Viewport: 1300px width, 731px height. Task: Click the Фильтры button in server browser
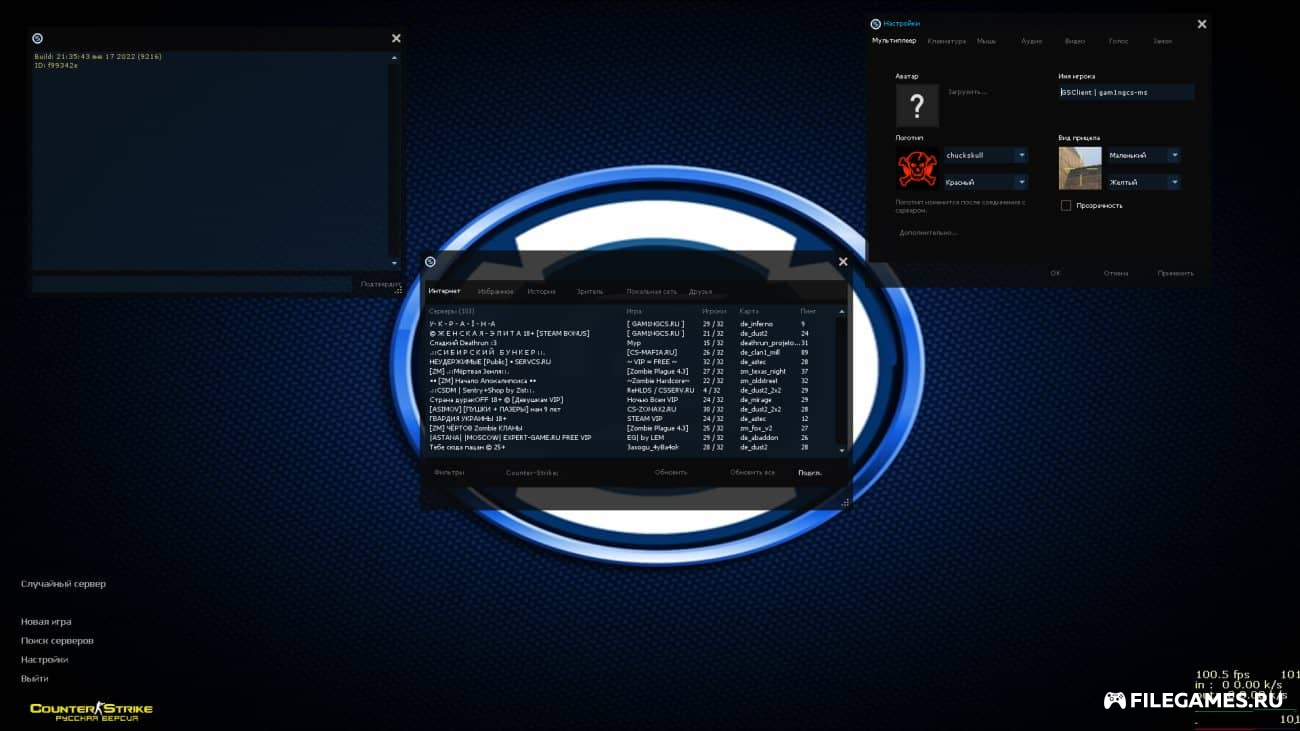pos(449,472)
